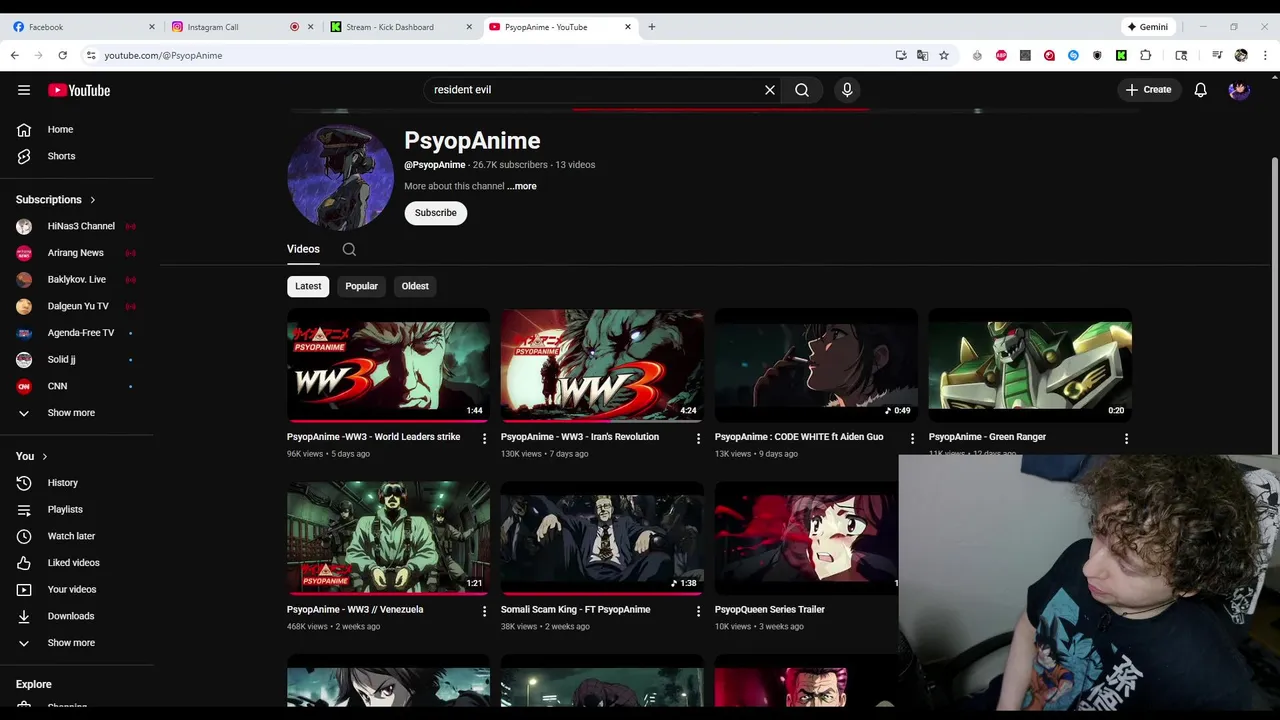The height and width of the screenshot is (720, 1280).
Task: Click the green Kick extension icon
Action: (1121, 55)
